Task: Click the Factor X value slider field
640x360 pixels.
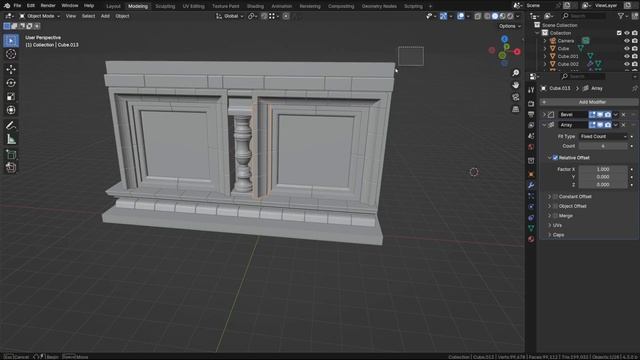Action: coord(603,169)
